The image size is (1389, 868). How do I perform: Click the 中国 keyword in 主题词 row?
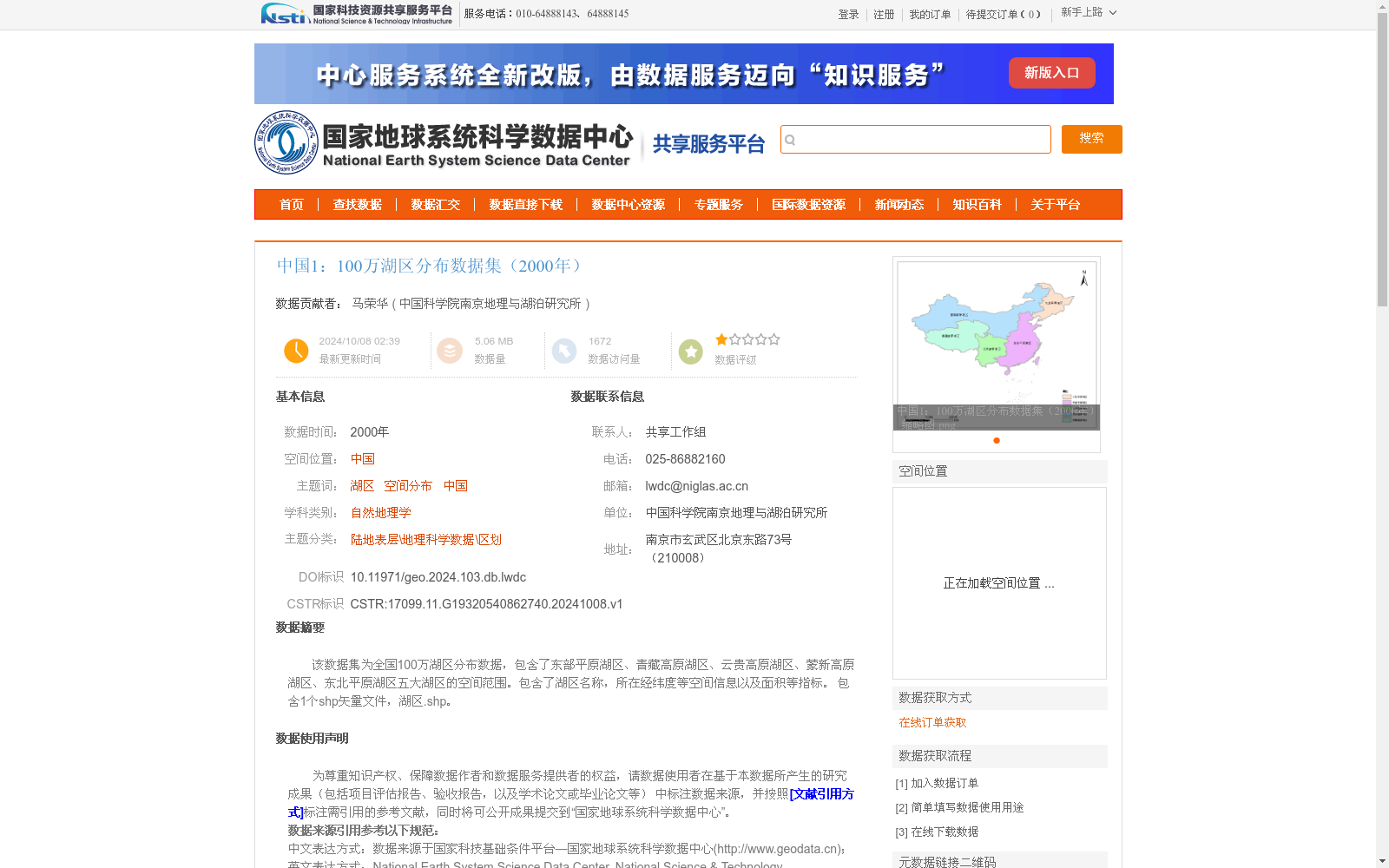[x=456, y=486]
